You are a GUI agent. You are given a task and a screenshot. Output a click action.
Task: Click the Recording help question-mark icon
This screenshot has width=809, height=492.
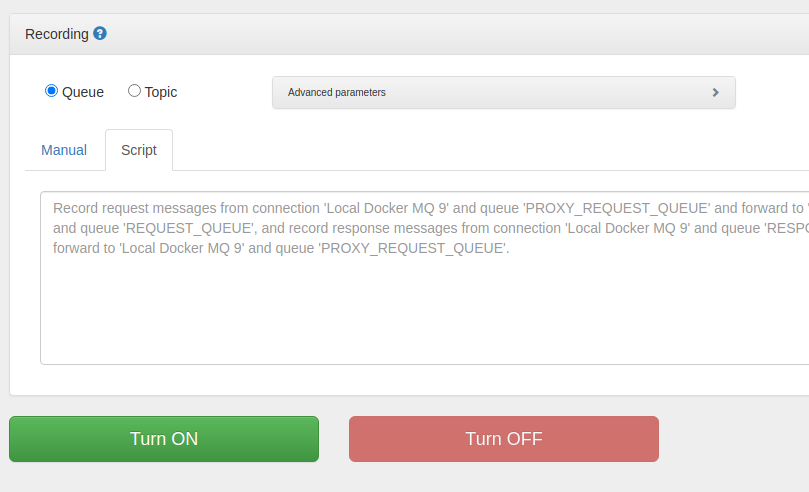coord(100,33)
